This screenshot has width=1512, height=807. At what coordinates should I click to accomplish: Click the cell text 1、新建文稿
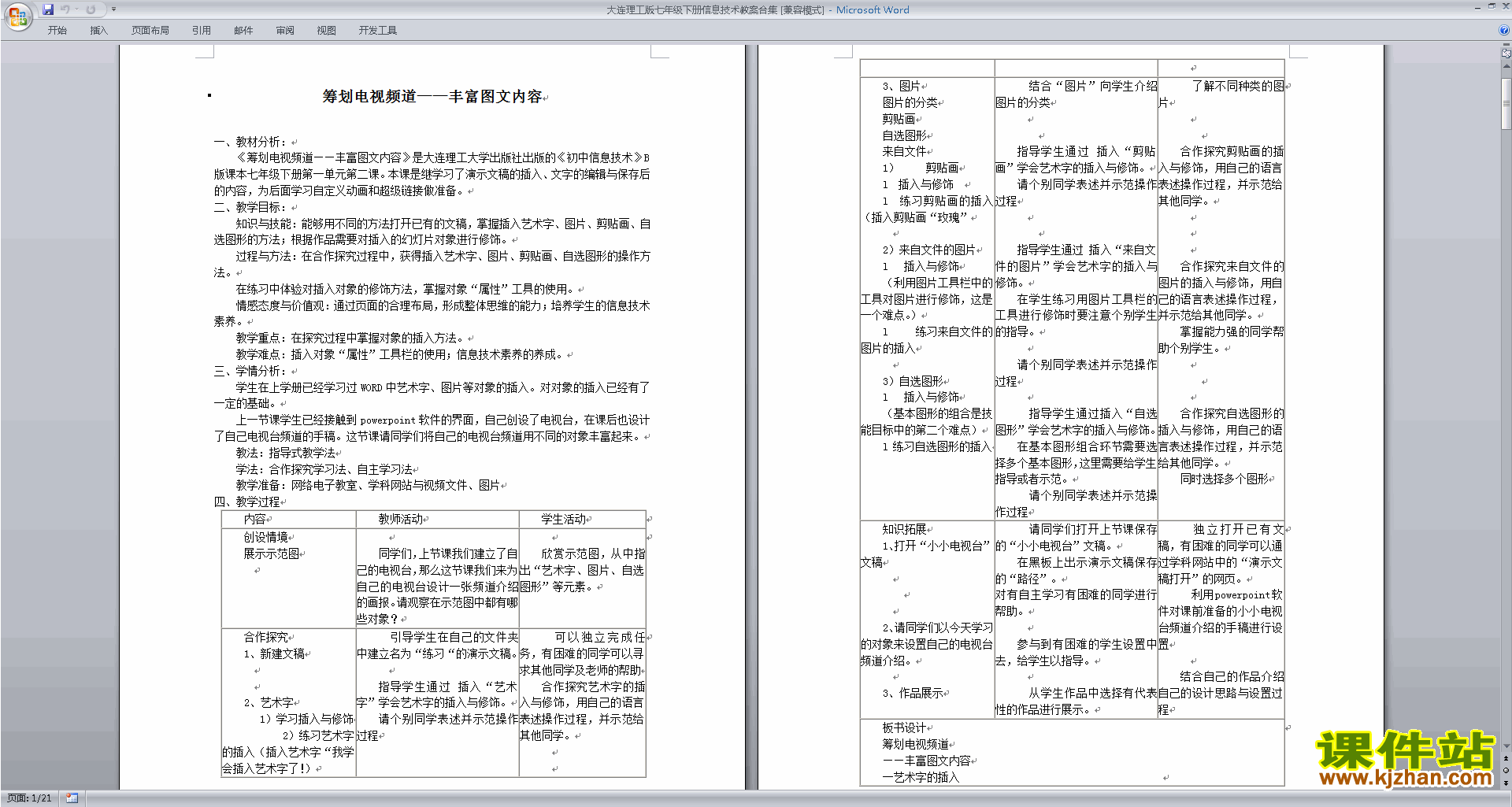click(x=274, y=653)
